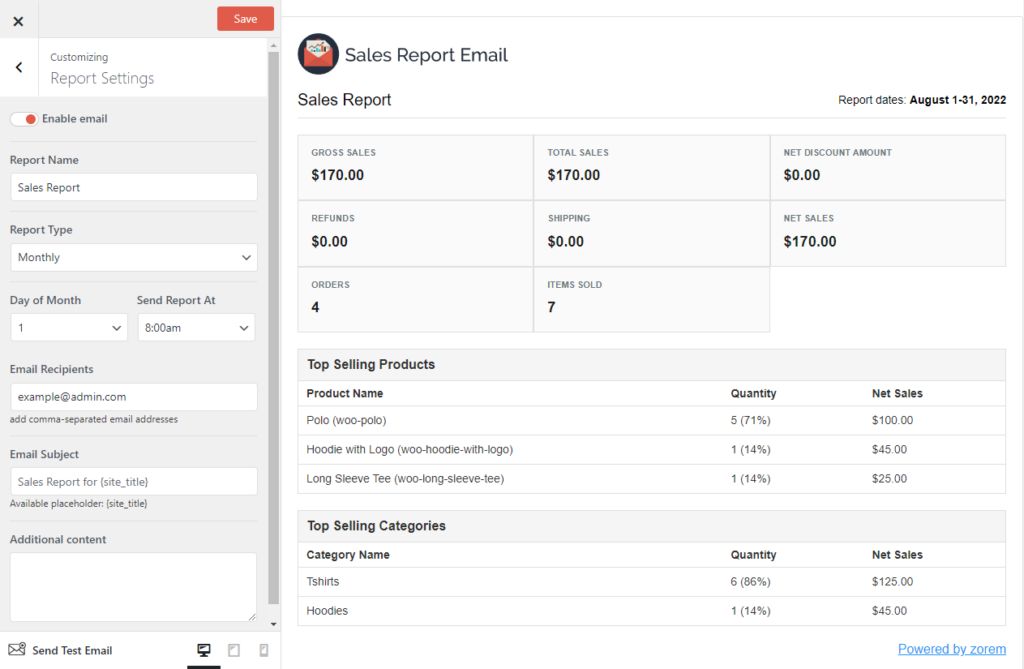Click 'add comma-separated email addresses' hint
This screenshot has height=669, width=1024.
[x=93, y=419]
